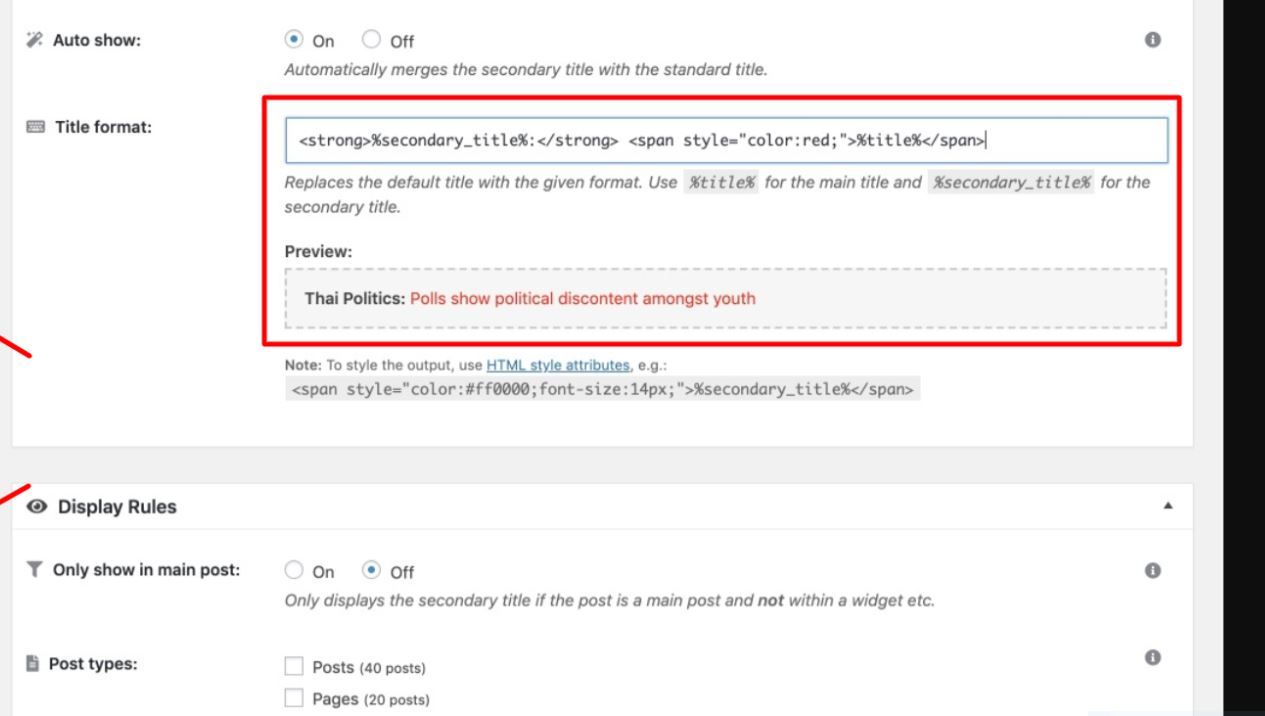The image size is (1265, 716).
Task: Click inside the Title format text field
Action: 726,140
